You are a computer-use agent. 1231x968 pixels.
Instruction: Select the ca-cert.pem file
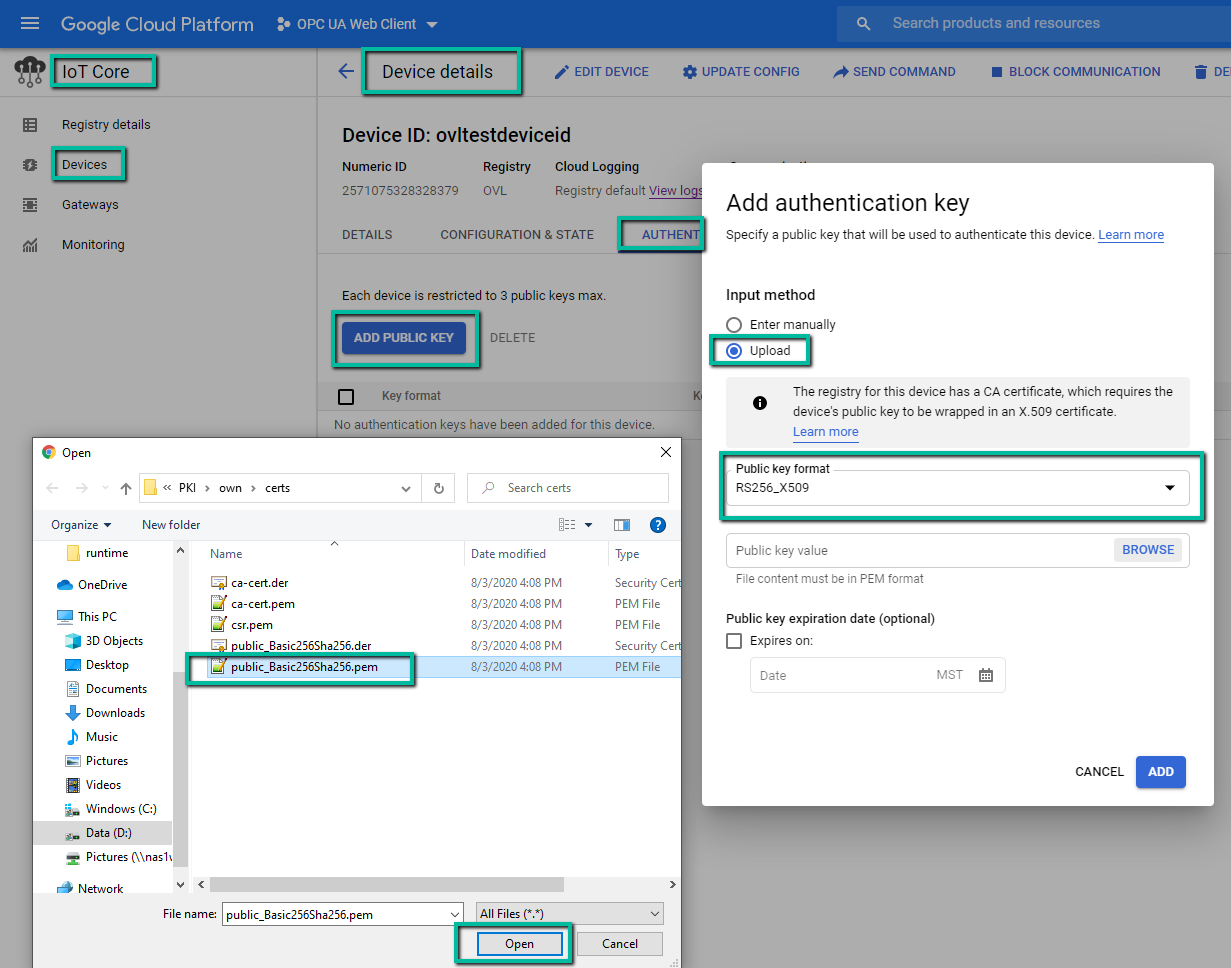262,604
